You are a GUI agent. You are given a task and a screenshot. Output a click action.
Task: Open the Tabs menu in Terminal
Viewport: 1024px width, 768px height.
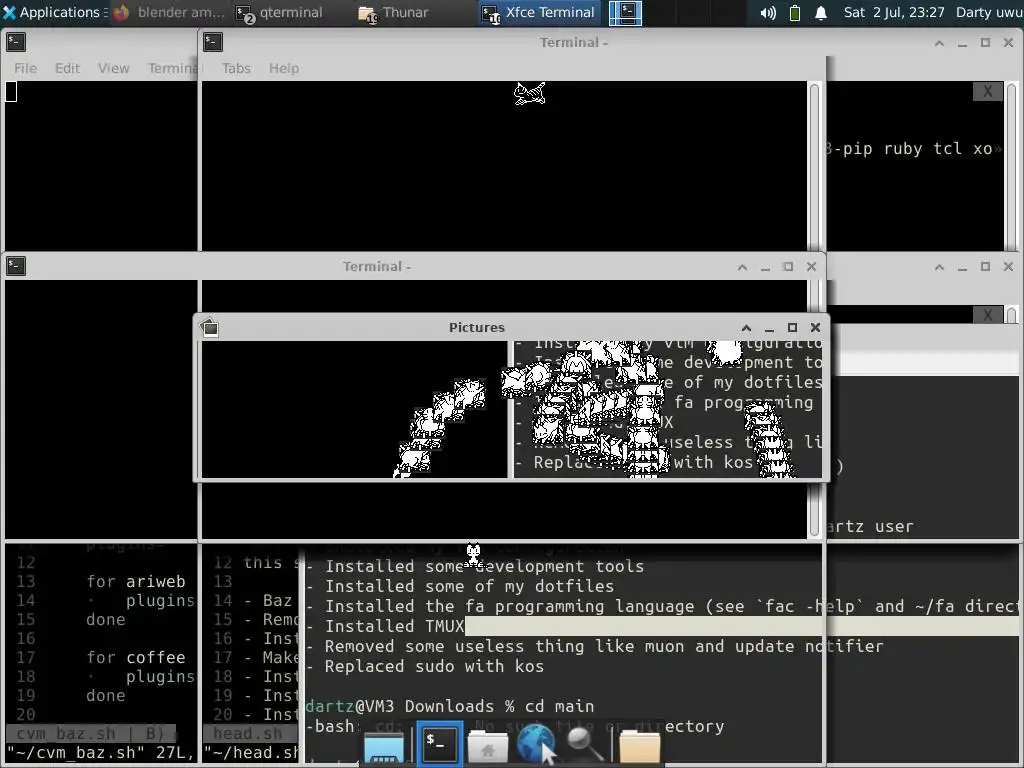pyautogui.click(x=236, y=68)
